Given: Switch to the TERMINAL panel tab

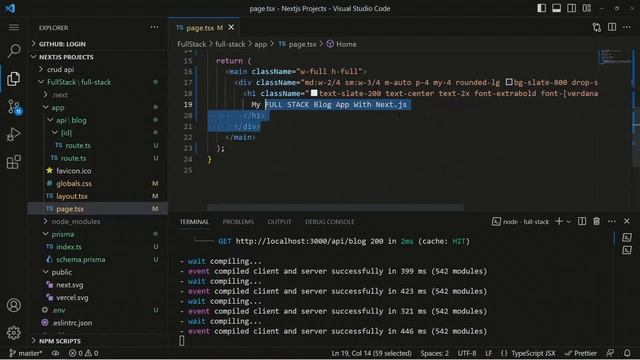Looking at the screenshot, I should coord(194,222).
